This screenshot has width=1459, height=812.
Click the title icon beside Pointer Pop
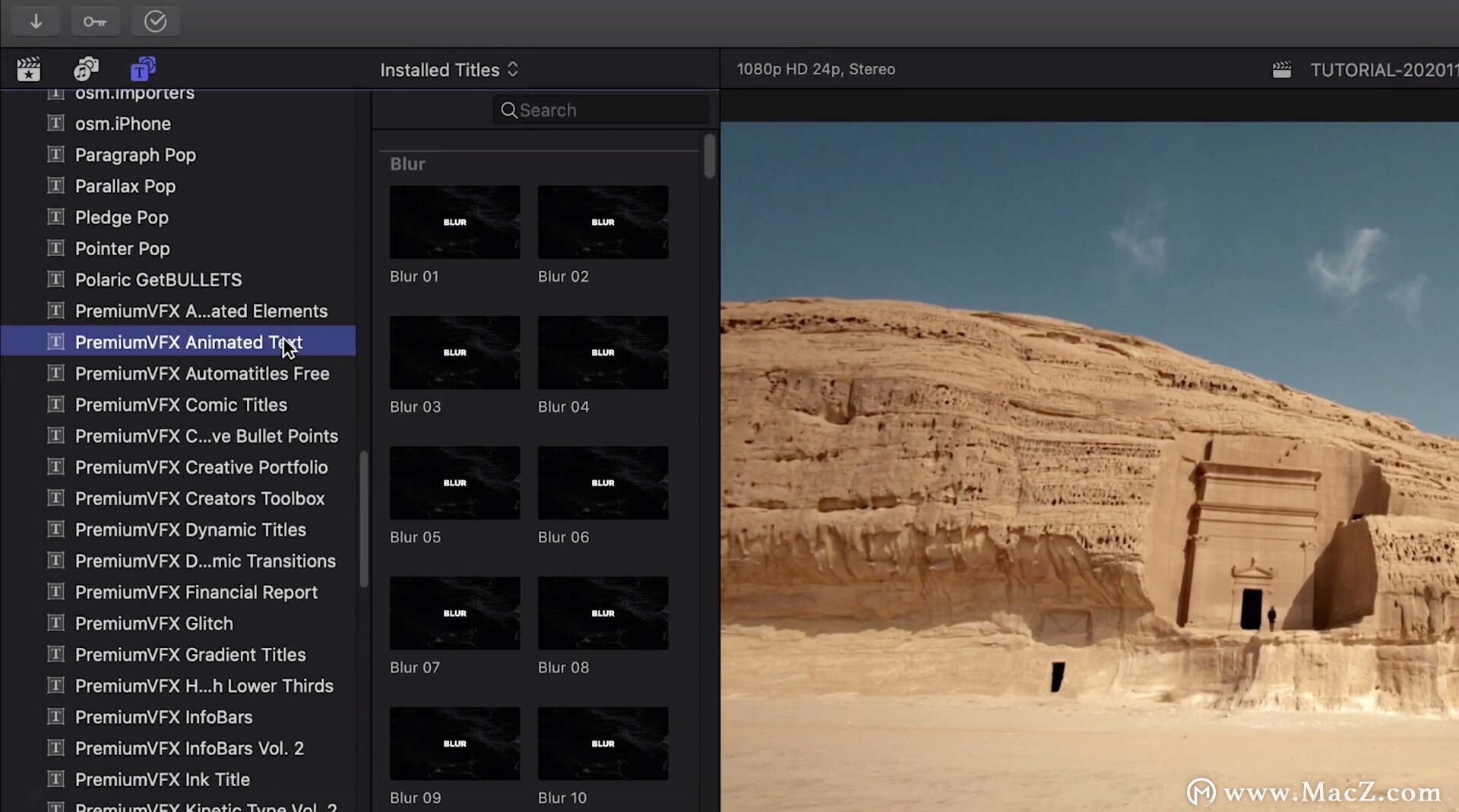click(55, 248)
